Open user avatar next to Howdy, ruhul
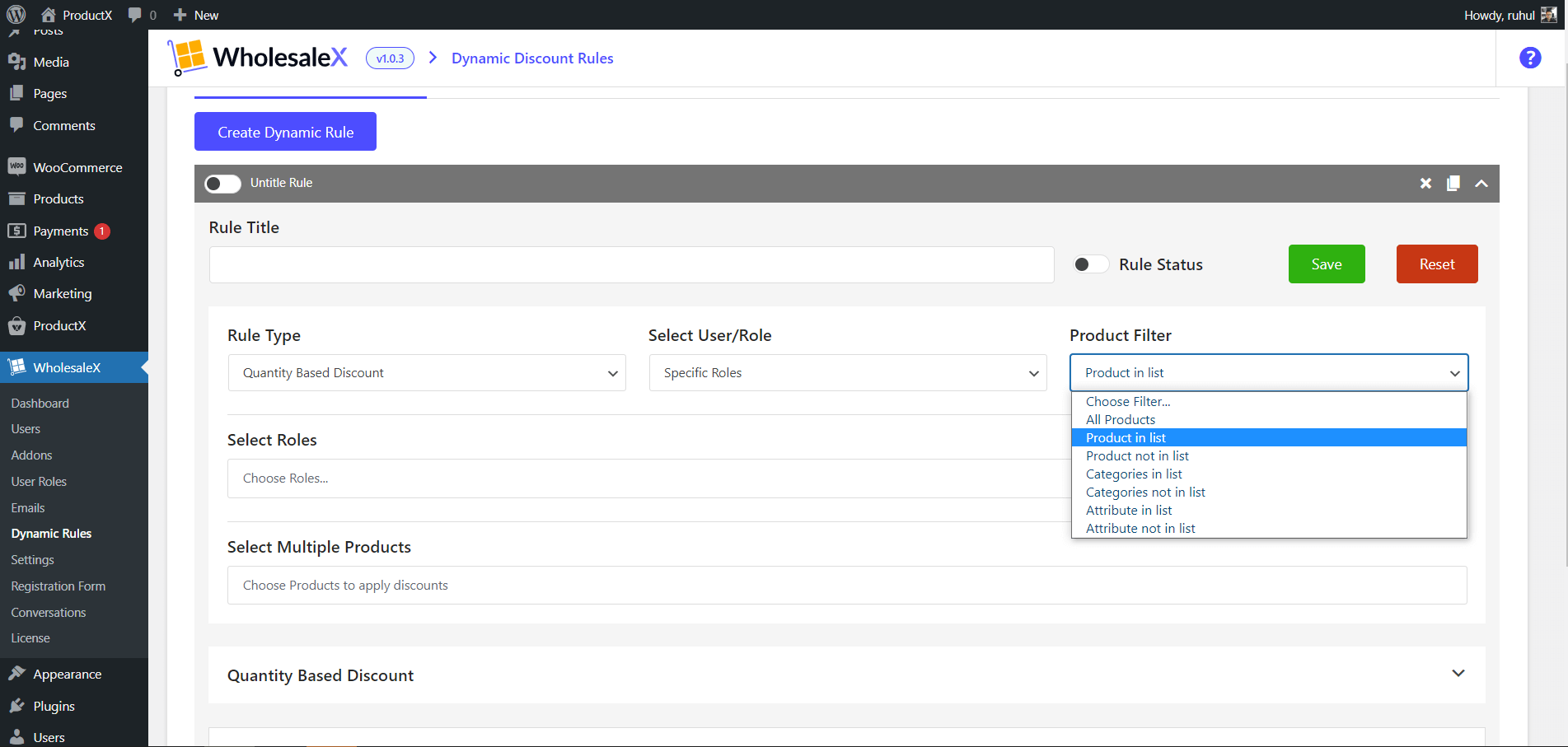 (x=1549, y=15)
